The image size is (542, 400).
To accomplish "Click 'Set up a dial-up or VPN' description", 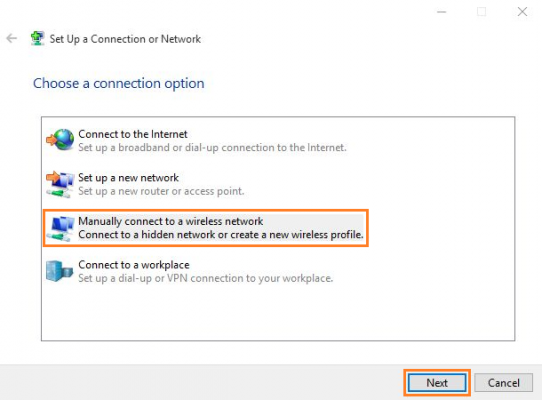I will click(206, 278).
